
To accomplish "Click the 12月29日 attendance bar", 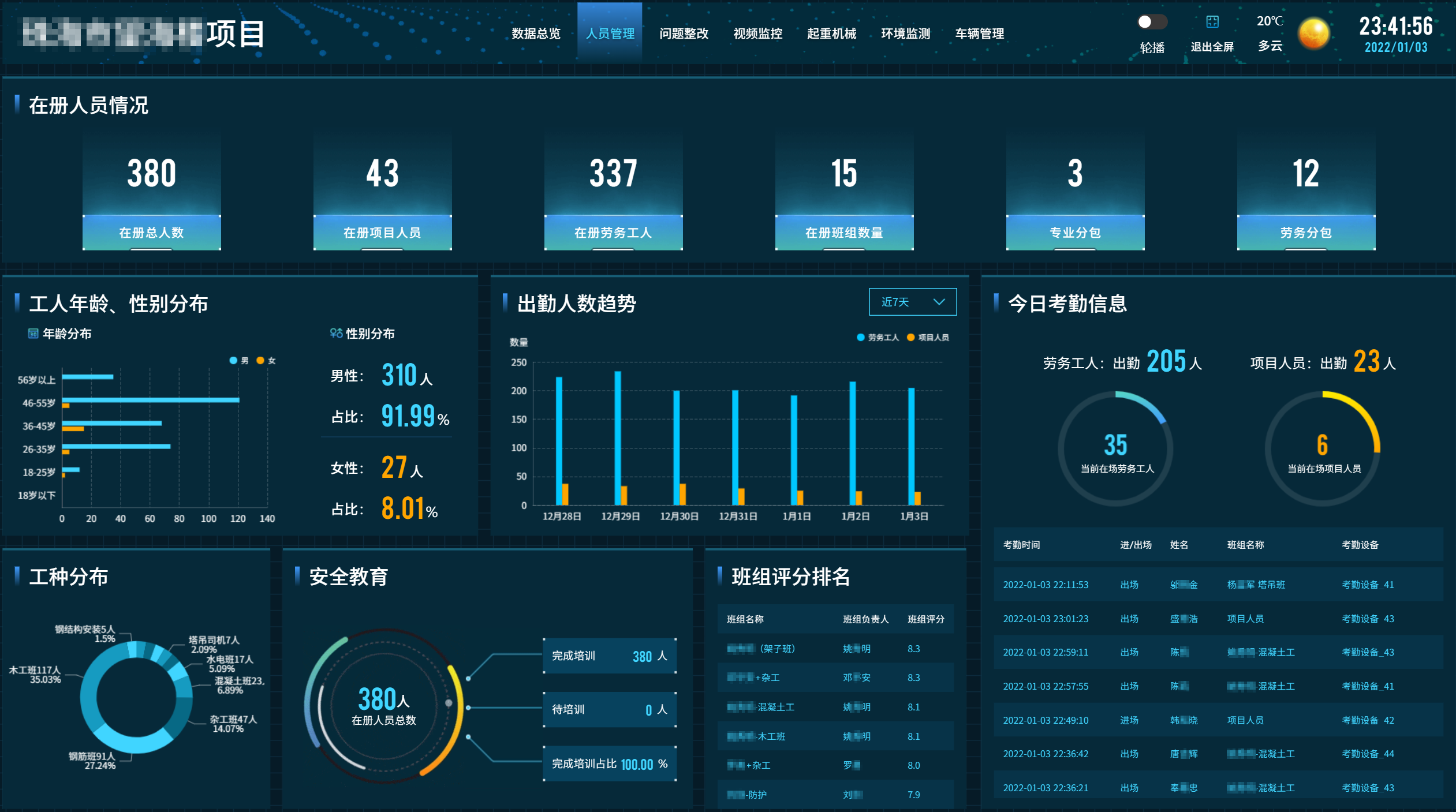I will (618, 438).
